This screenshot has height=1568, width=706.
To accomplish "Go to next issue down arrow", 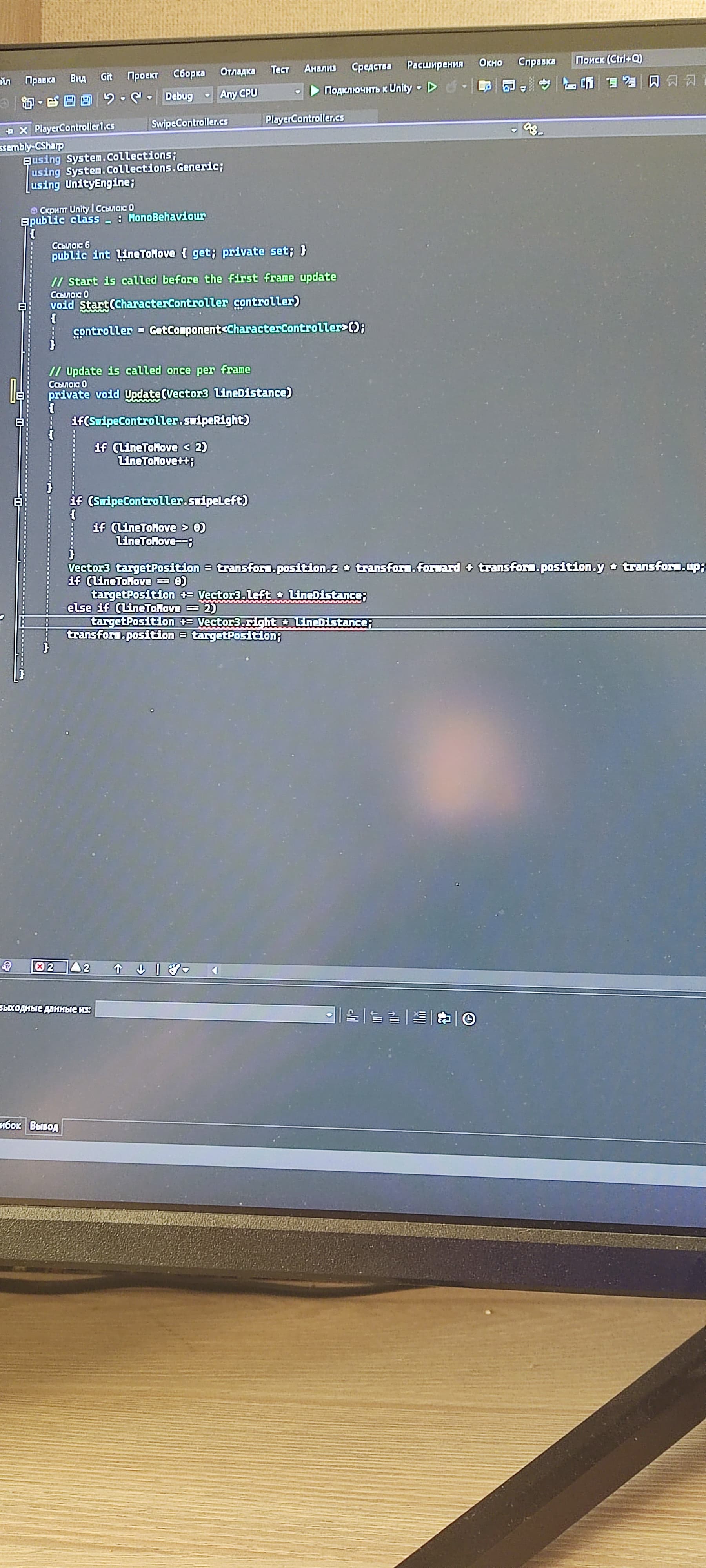I will click(x=141, y=969).
